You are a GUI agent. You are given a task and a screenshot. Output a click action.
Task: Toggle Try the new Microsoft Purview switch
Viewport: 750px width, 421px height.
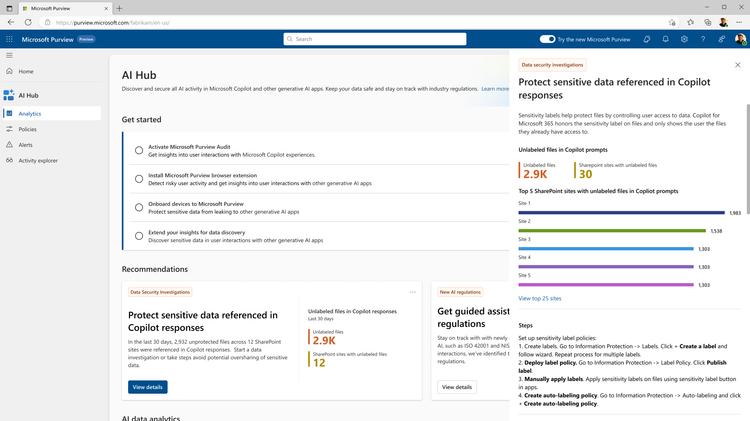pos(547,39)
